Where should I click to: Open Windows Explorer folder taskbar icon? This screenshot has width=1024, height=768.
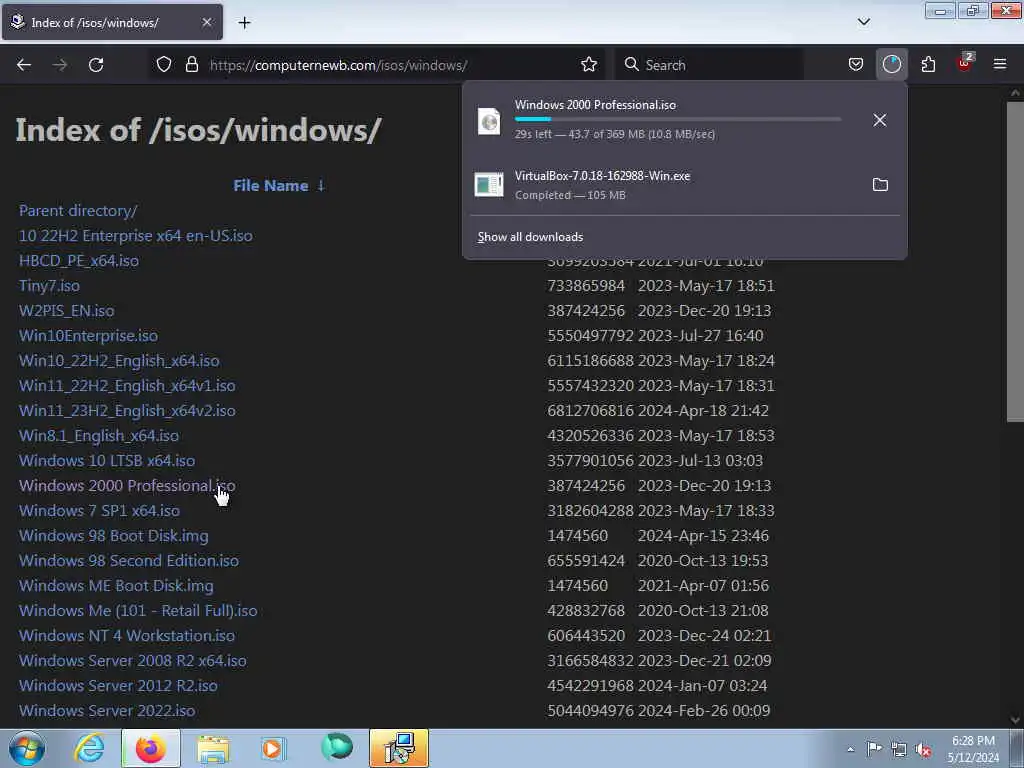[x=213, y=748]
